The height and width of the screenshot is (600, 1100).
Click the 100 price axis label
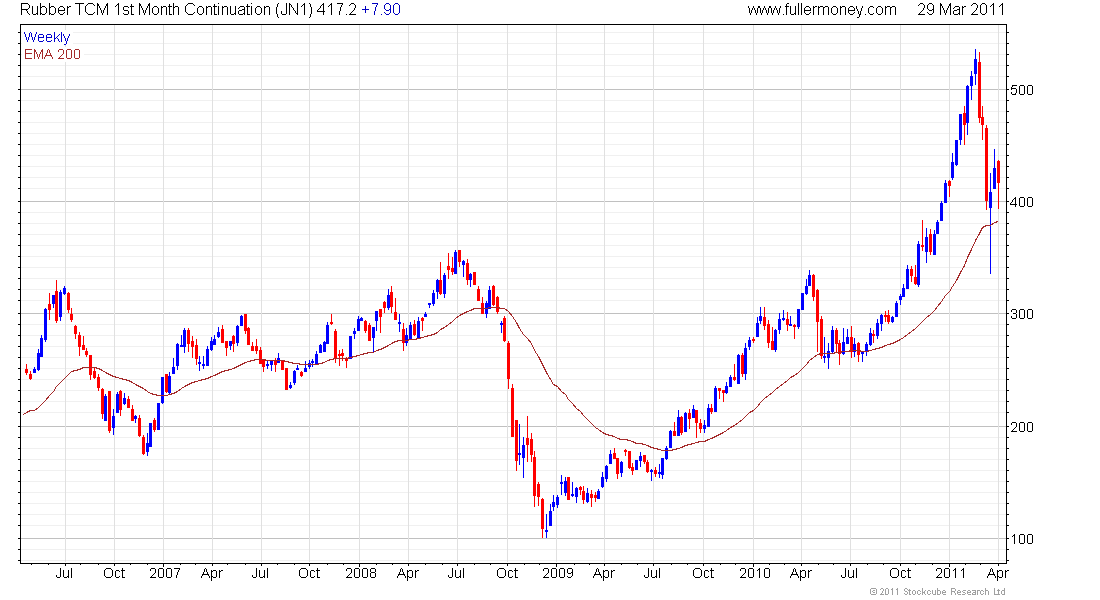(1021, 539)
